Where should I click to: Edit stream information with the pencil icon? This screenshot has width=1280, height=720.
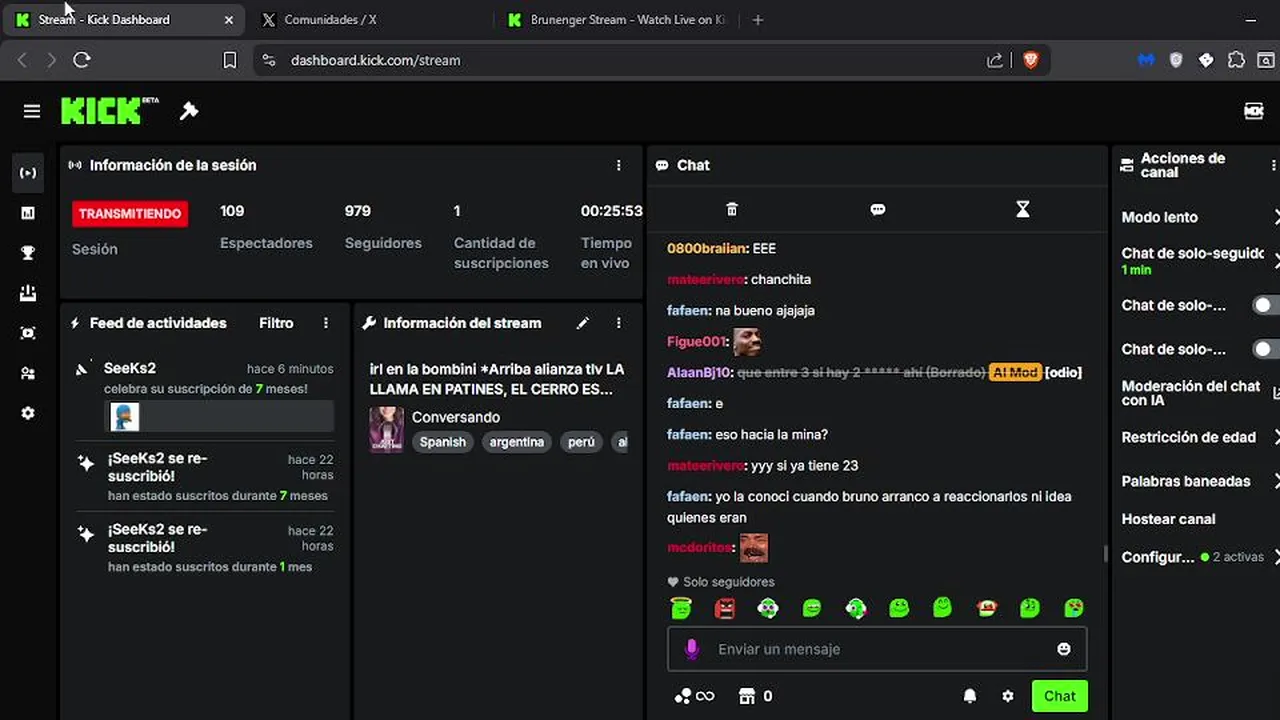coord(583,323)
